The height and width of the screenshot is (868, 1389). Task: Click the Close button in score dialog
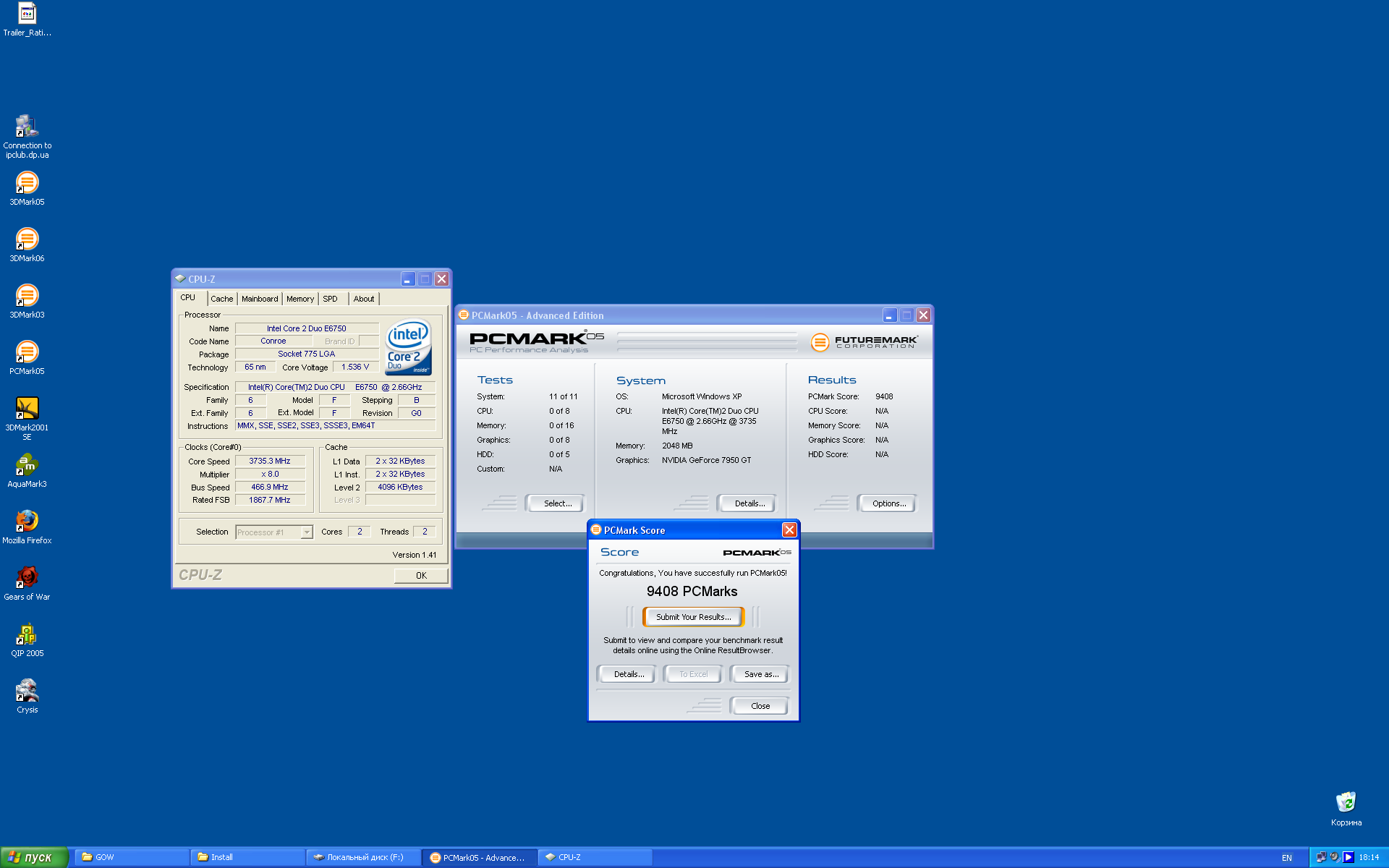[760, 706]
